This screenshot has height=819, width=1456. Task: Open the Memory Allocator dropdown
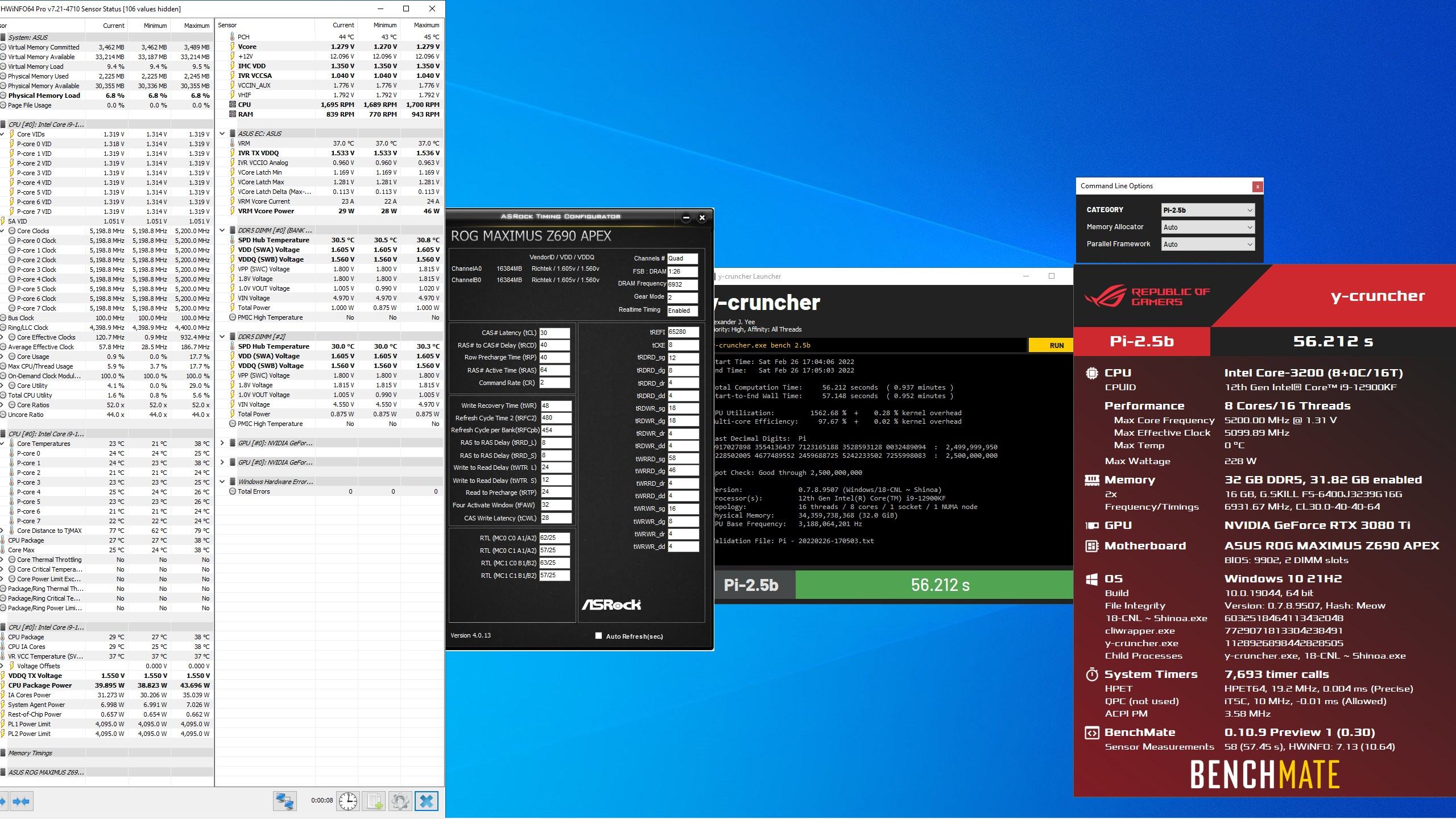1208,227
